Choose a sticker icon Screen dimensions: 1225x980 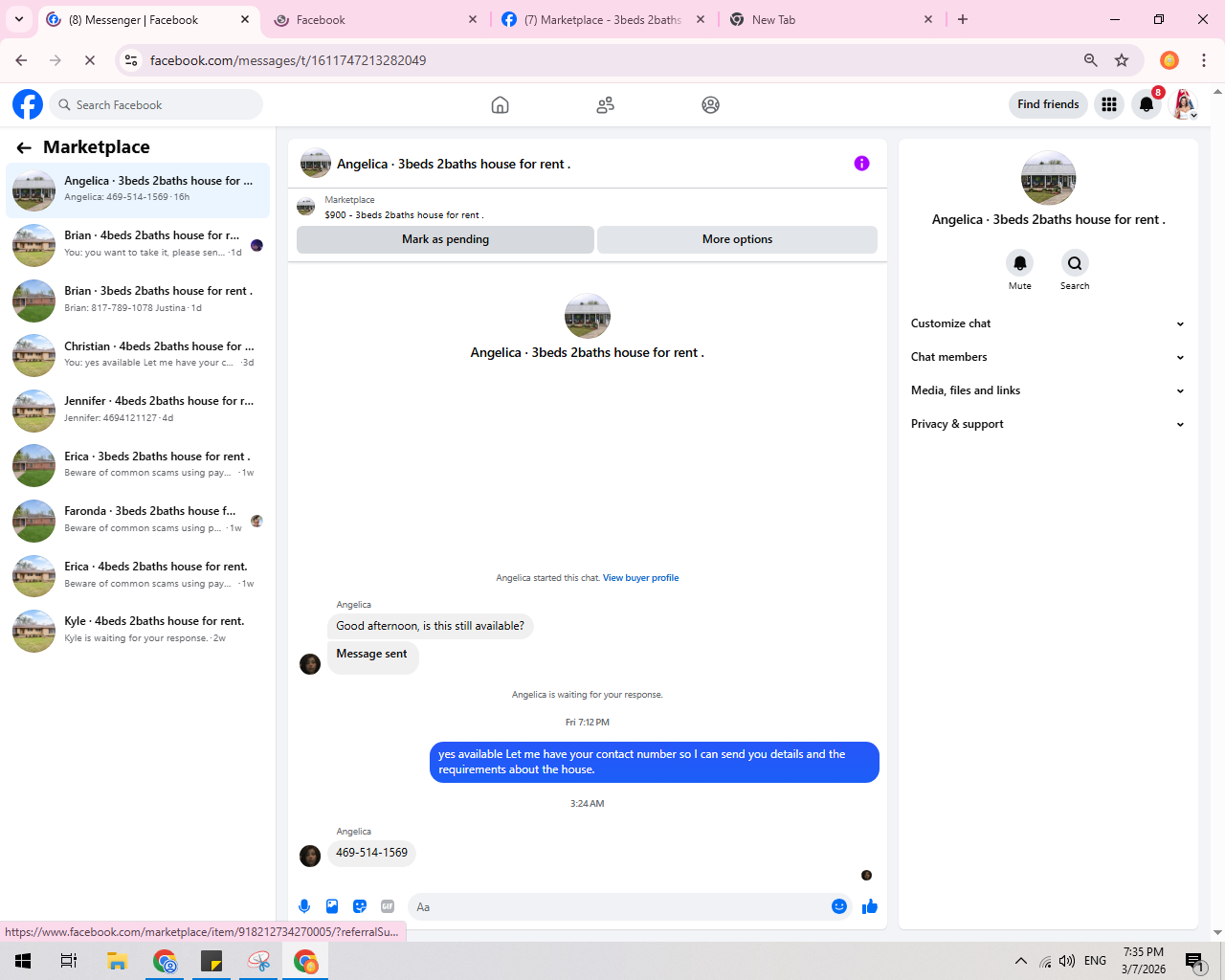coord(360,906)
